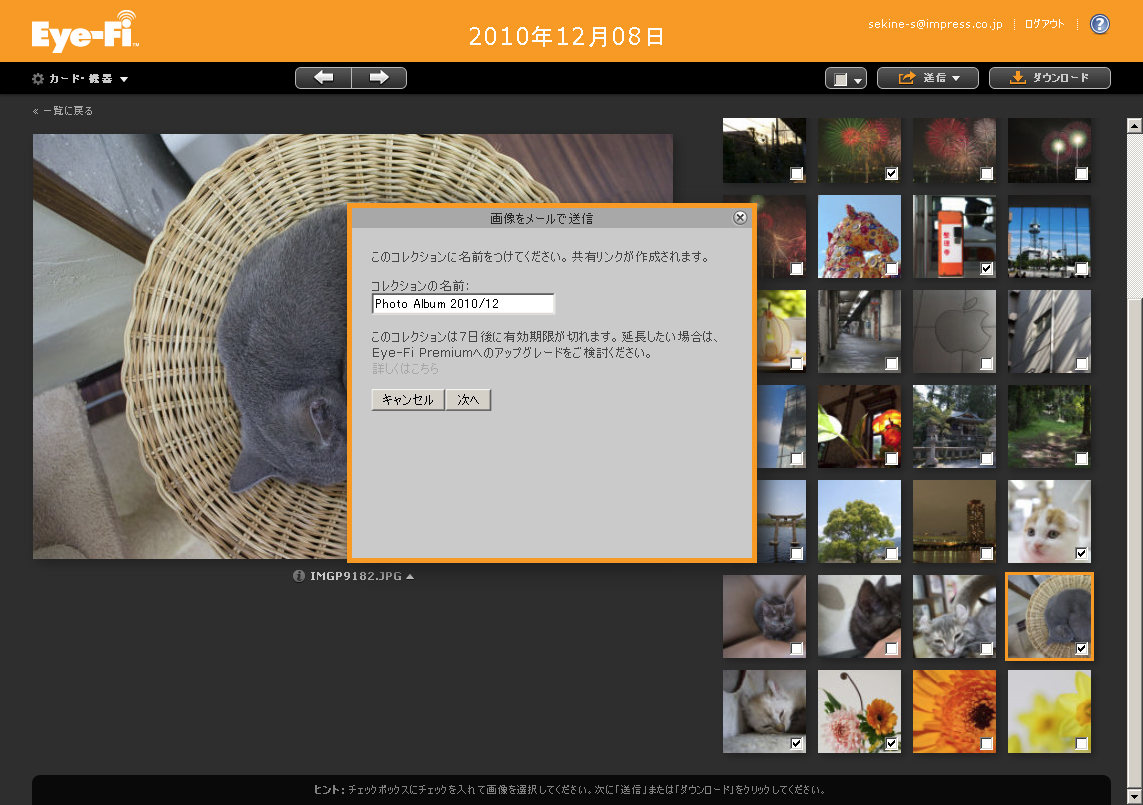This screenshot has width=1143, height=805.
Task: Click the info icon beside IMGP9182.JPG
Action: click(x=297, y=575)
